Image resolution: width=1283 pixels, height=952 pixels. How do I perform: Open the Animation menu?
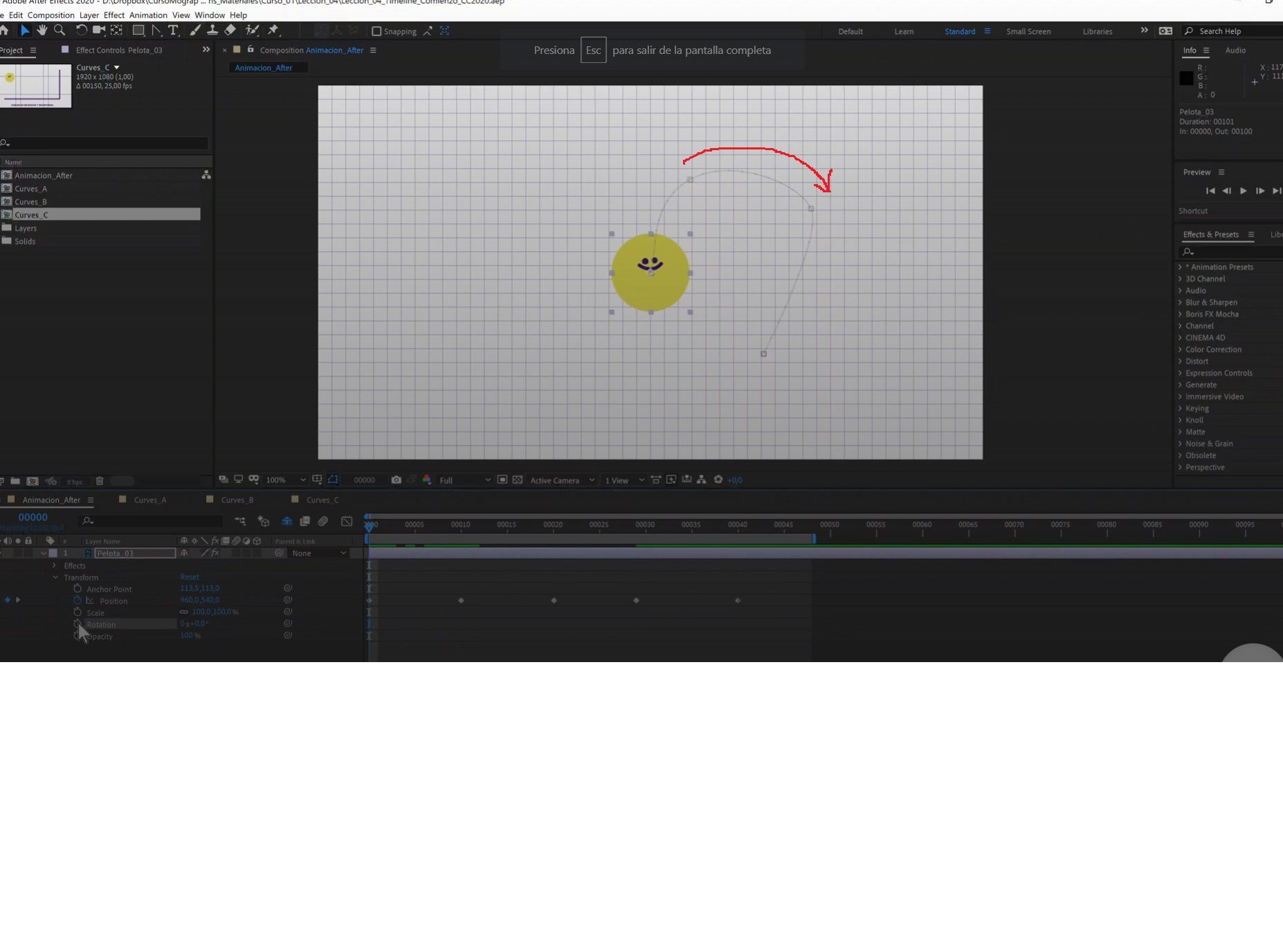148,15
